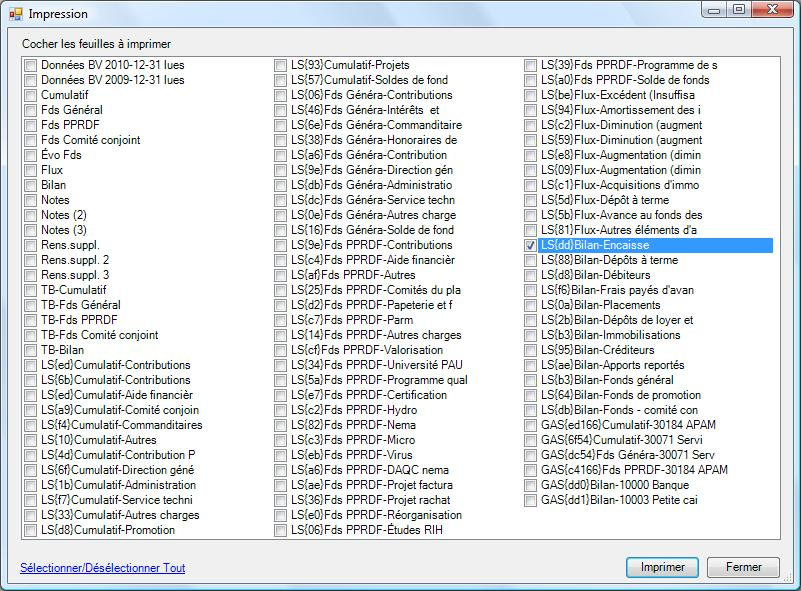The image size is (801, 591).
Task: Uncheck the LS{dd}Bilan-Encaisse checkbox
Action: click(532, 245)
